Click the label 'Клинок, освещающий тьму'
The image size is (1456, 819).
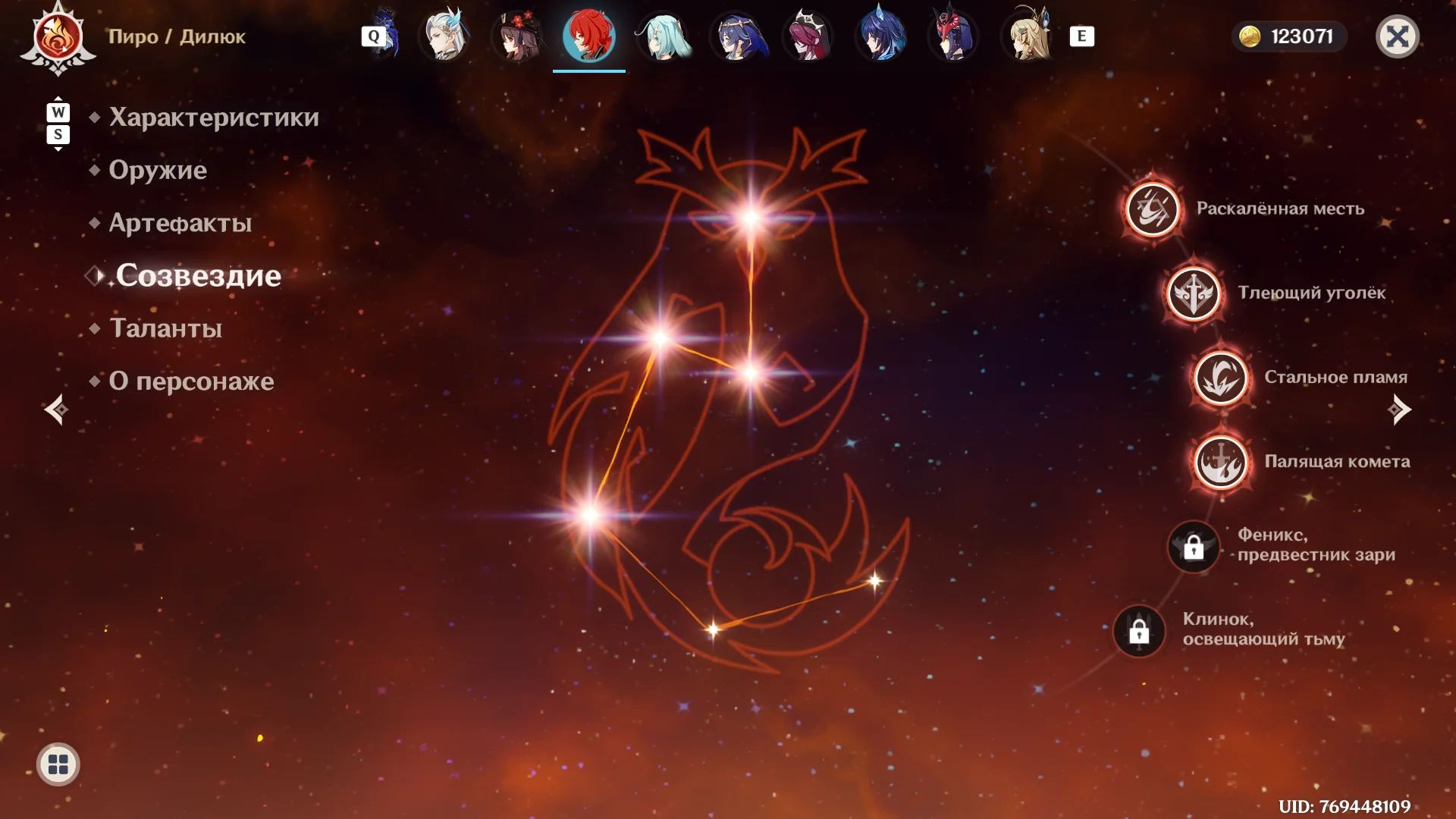point(1263,629)
